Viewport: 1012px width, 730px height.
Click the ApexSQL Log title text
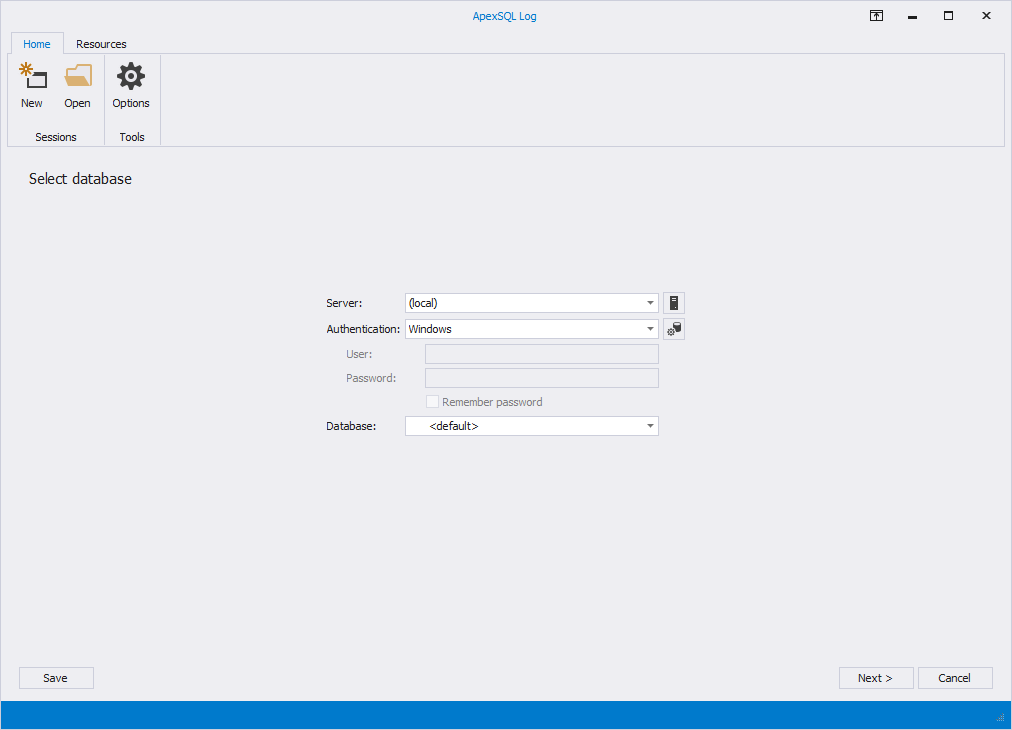point(504,16)
